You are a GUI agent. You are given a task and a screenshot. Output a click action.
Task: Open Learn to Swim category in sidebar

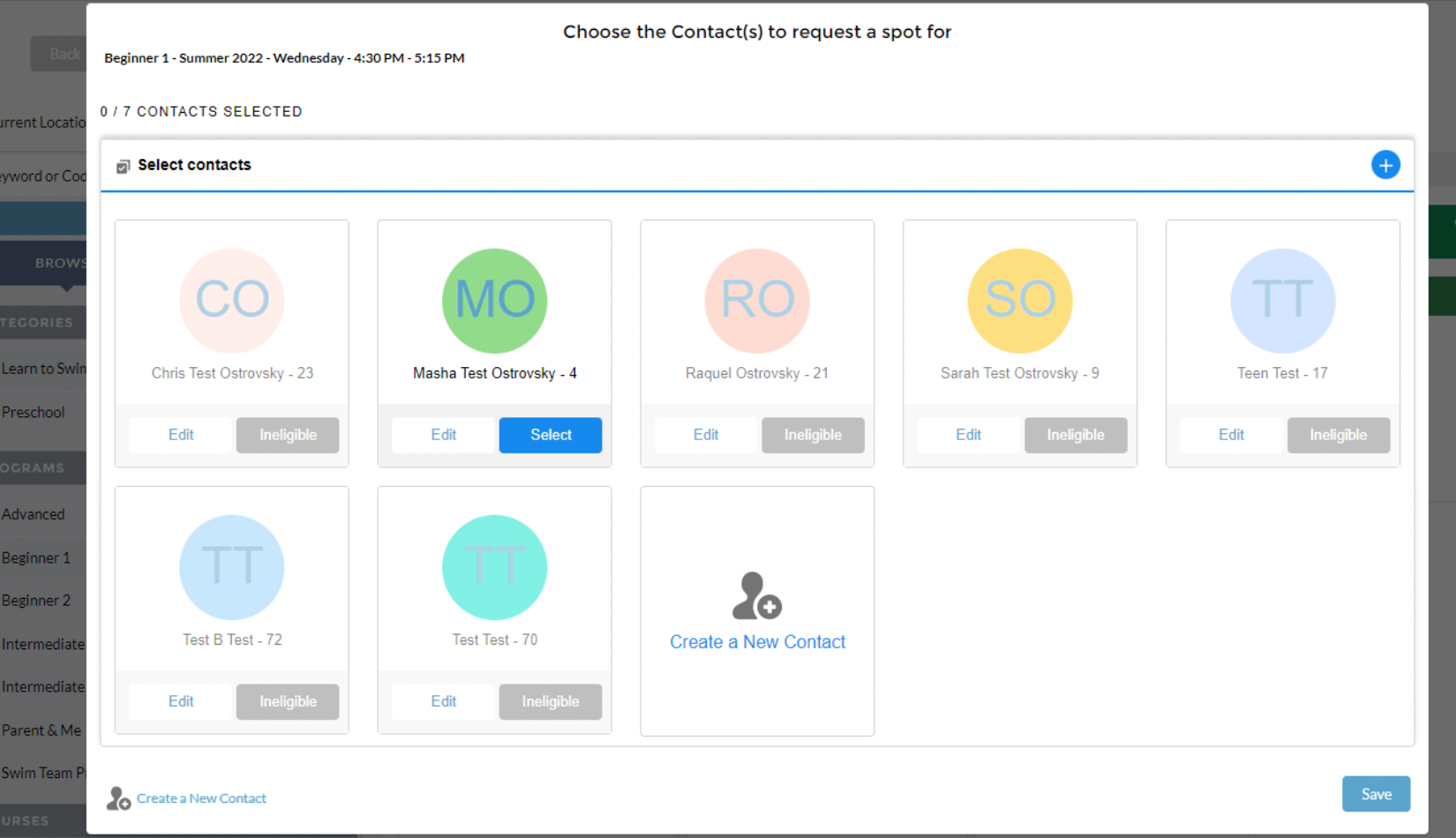(x=43, y=369)
